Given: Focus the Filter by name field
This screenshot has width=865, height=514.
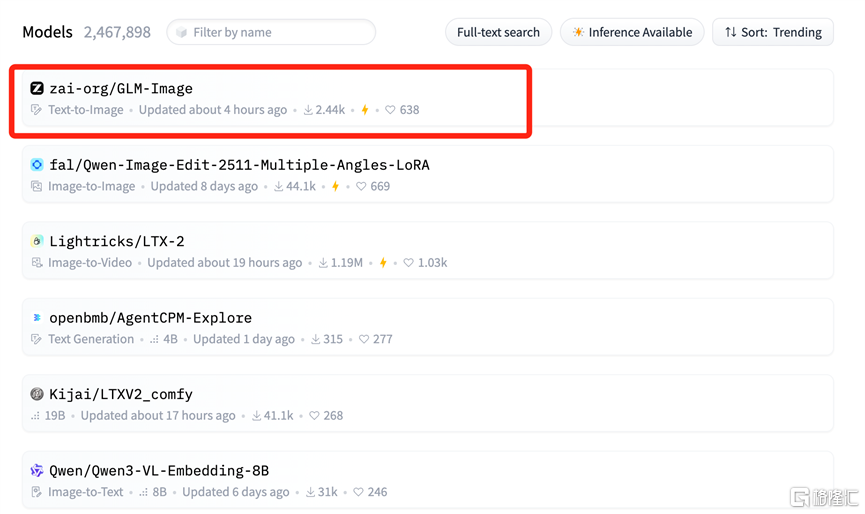Looking at the screenshot, I should coord(271,33).
